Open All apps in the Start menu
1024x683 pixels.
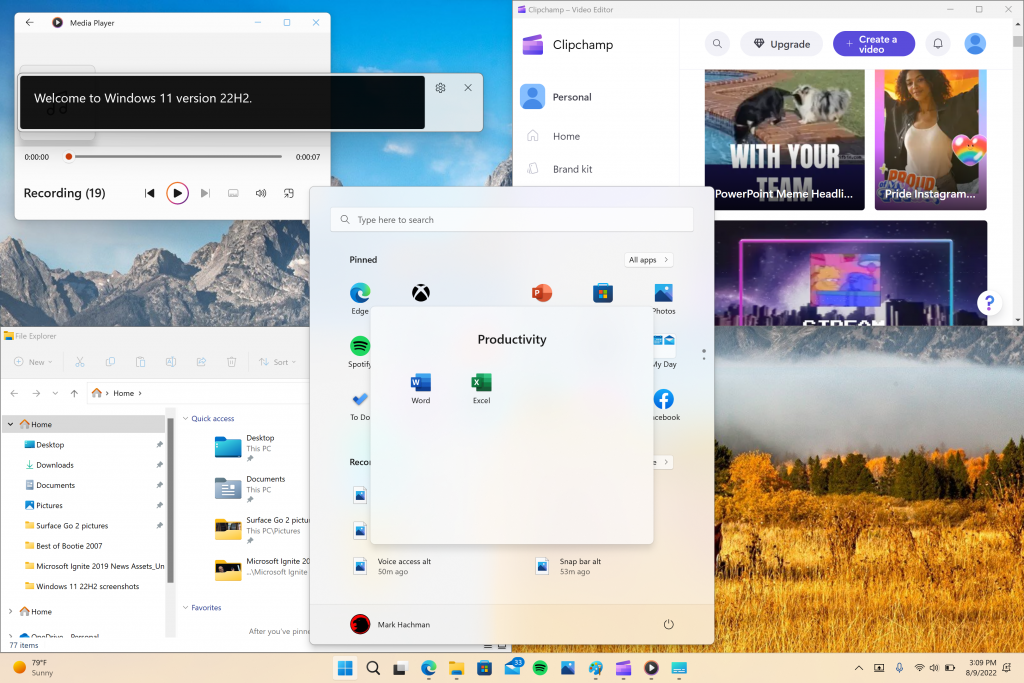click(x=648, y=259)
